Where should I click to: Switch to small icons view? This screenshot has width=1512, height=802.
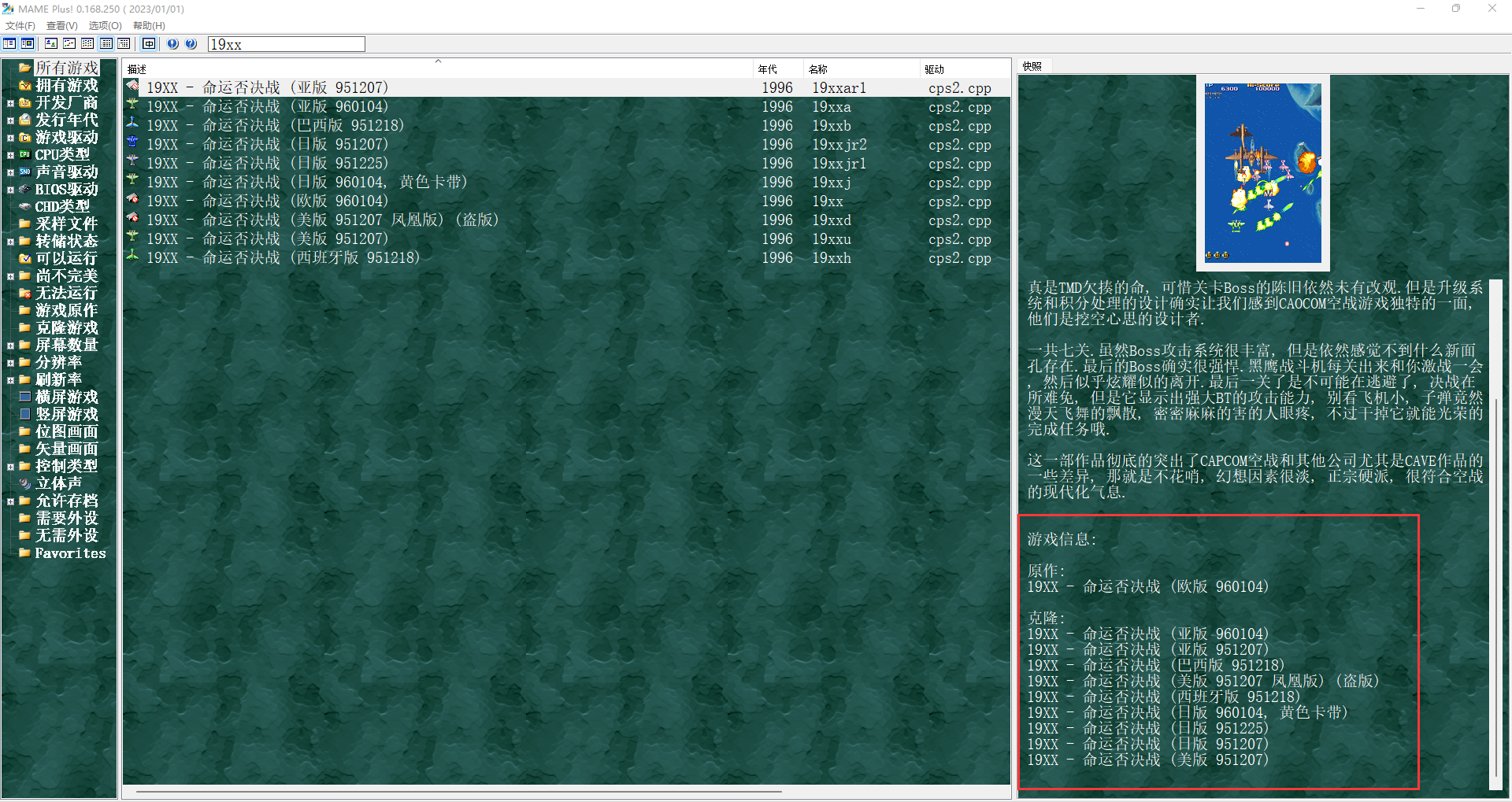[69, 44]
